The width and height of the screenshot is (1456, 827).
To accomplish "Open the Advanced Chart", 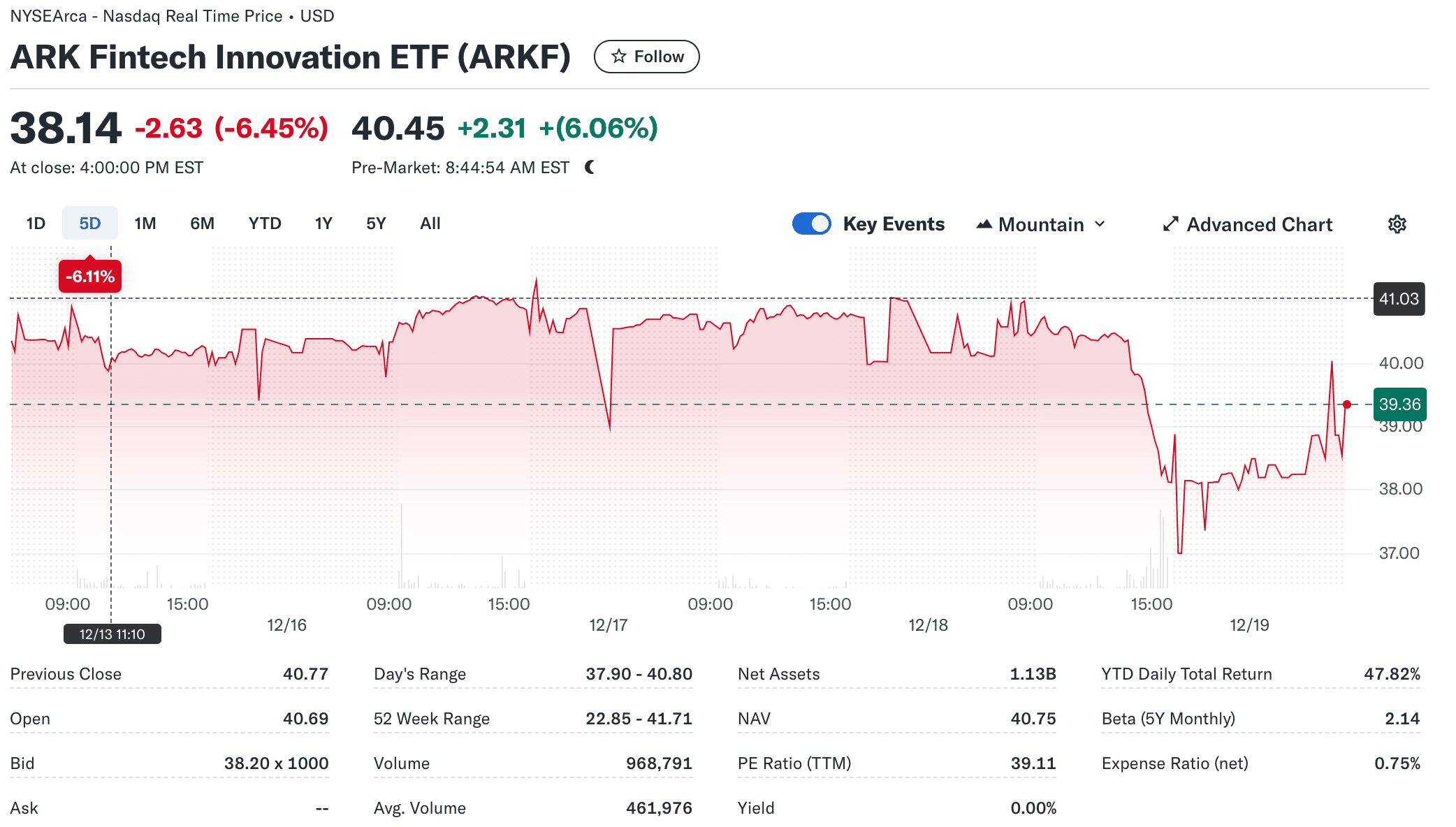I will pyautogui.click(x=1259, y=224).
